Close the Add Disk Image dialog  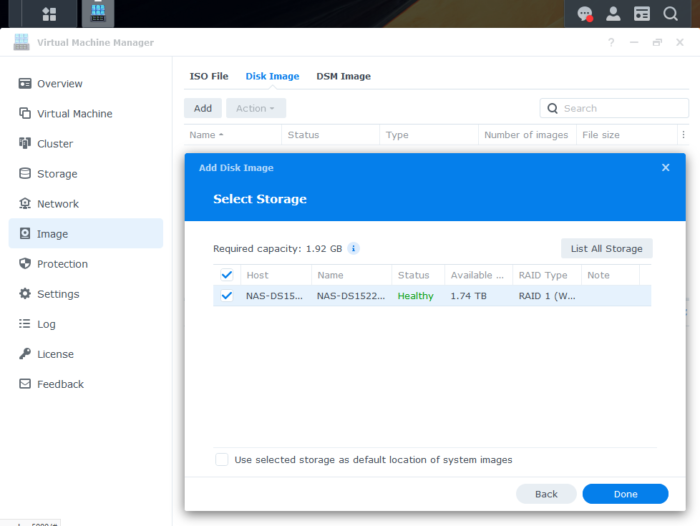(x=665, y=167)
